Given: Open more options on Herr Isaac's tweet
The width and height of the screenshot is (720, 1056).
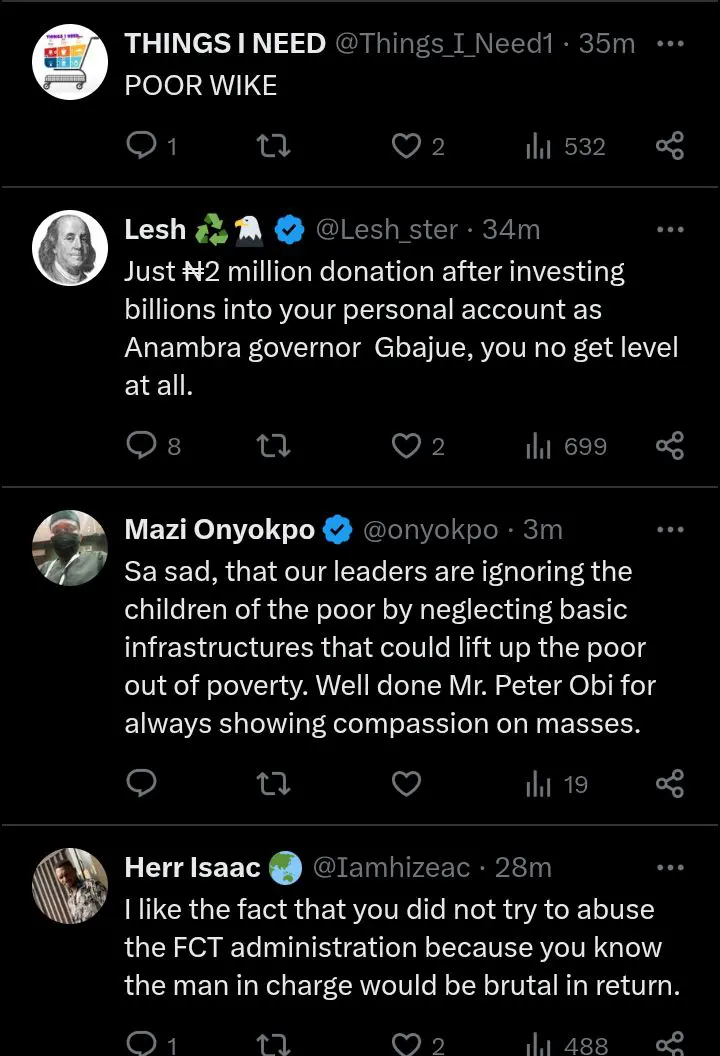Looking at the screenshot, I should click(669, 867).
